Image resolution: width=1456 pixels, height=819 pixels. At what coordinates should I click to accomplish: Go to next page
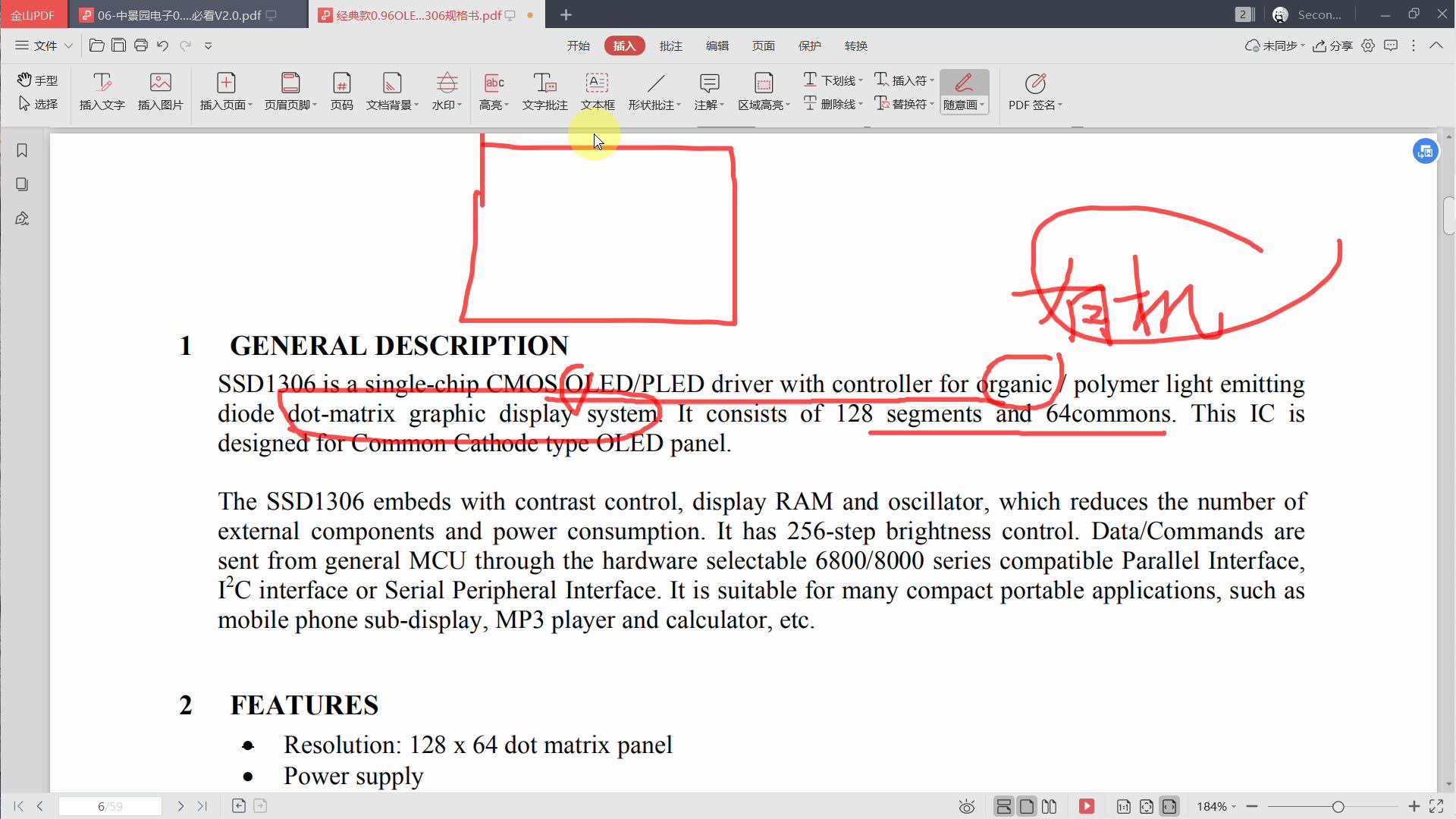pos(180,806)
